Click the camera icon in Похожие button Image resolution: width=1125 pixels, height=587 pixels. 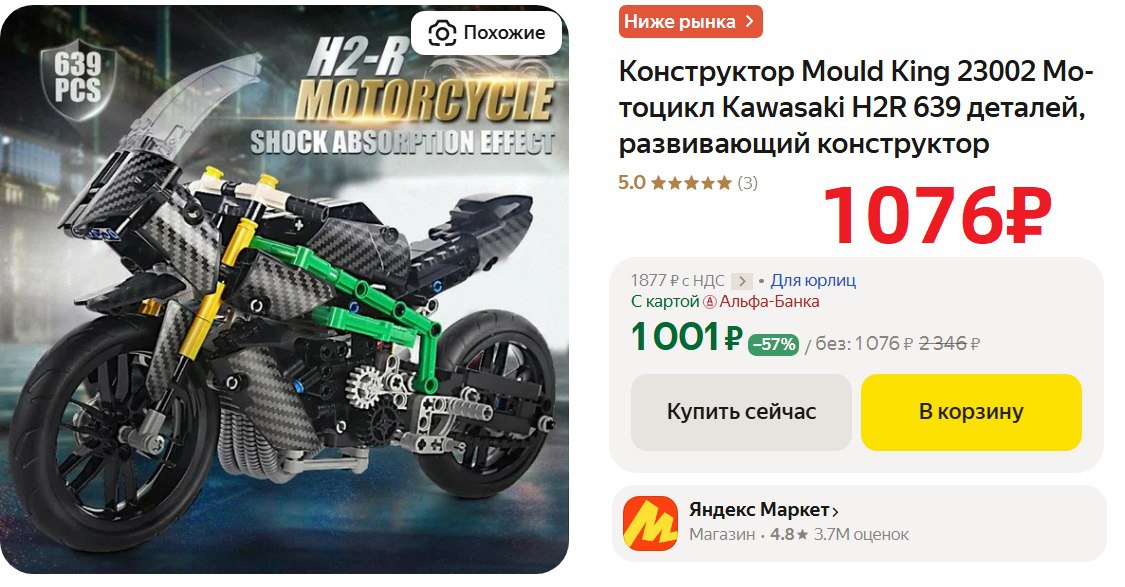442,33
